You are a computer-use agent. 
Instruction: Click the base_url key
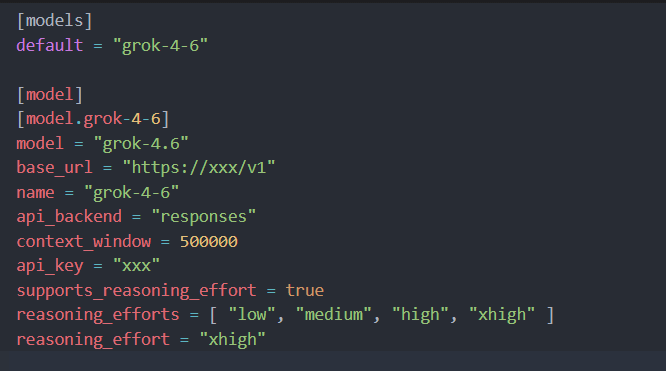(54, 167)
